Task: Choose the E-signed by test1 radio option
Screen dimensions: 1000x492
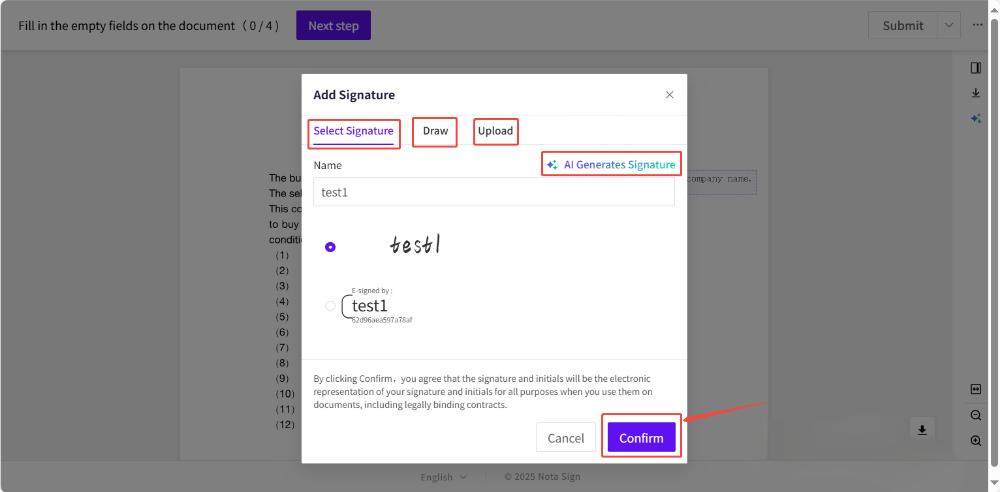Action: (x=331, y=306)
